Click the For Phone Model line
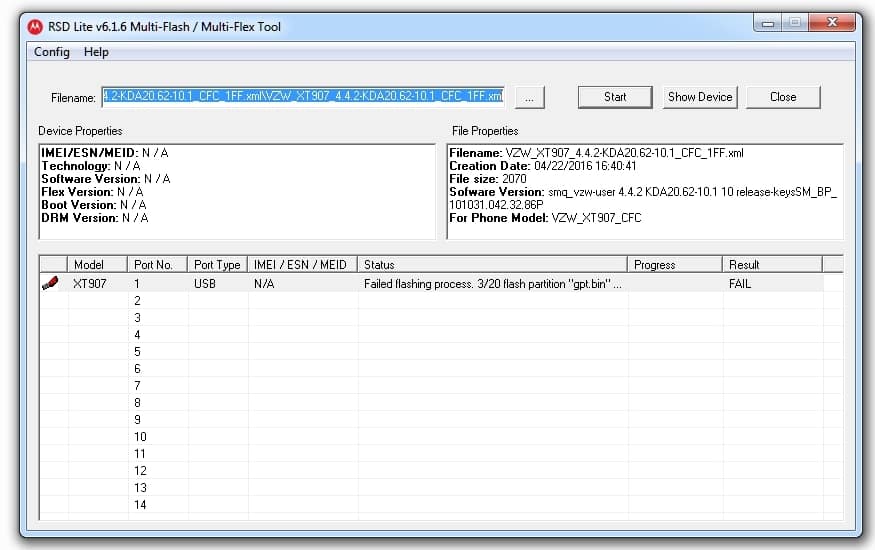 pos(546,218)
